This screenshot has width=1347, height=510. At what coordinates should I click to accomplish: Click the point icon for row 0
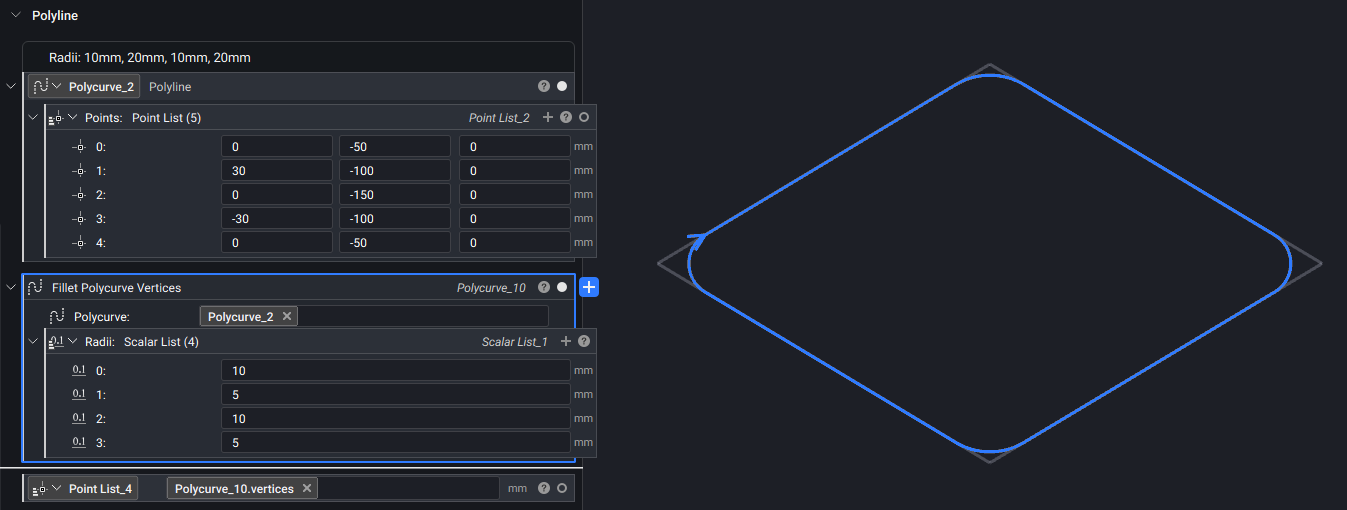point(80,147)
